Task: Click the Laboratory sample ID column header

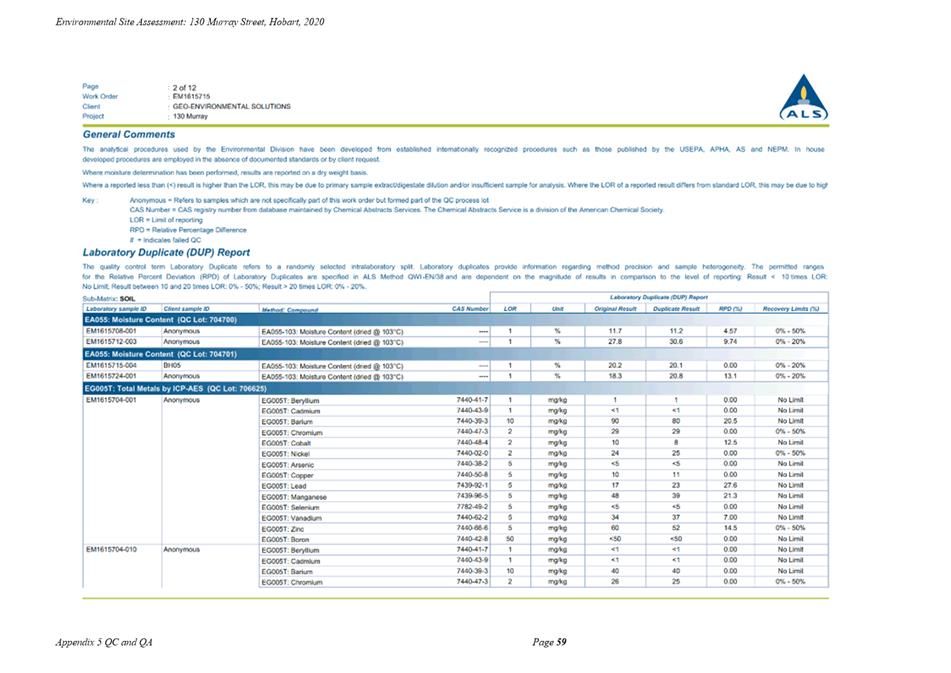Action: (x=116, y=309)
